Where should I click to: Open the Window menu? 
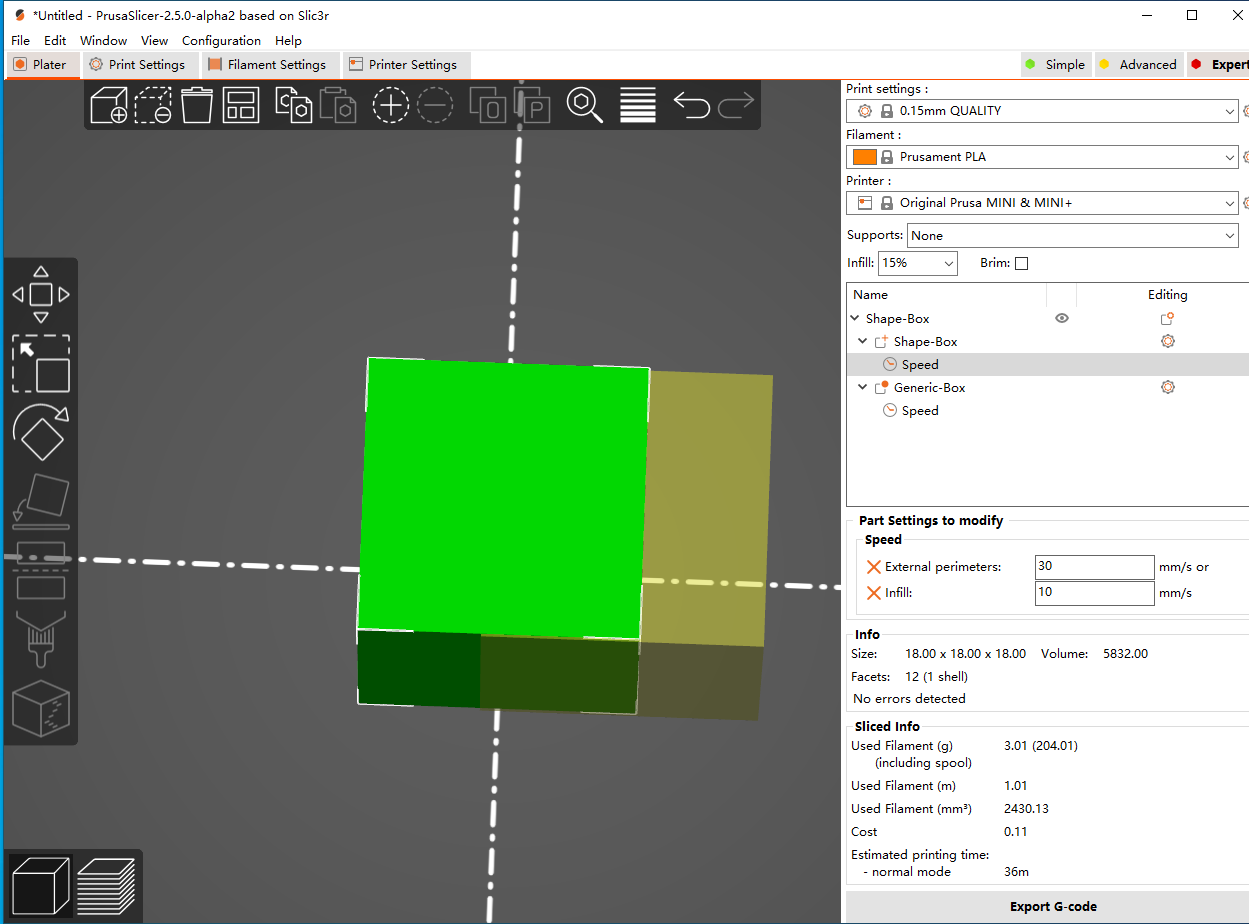[x=103, y=40]
